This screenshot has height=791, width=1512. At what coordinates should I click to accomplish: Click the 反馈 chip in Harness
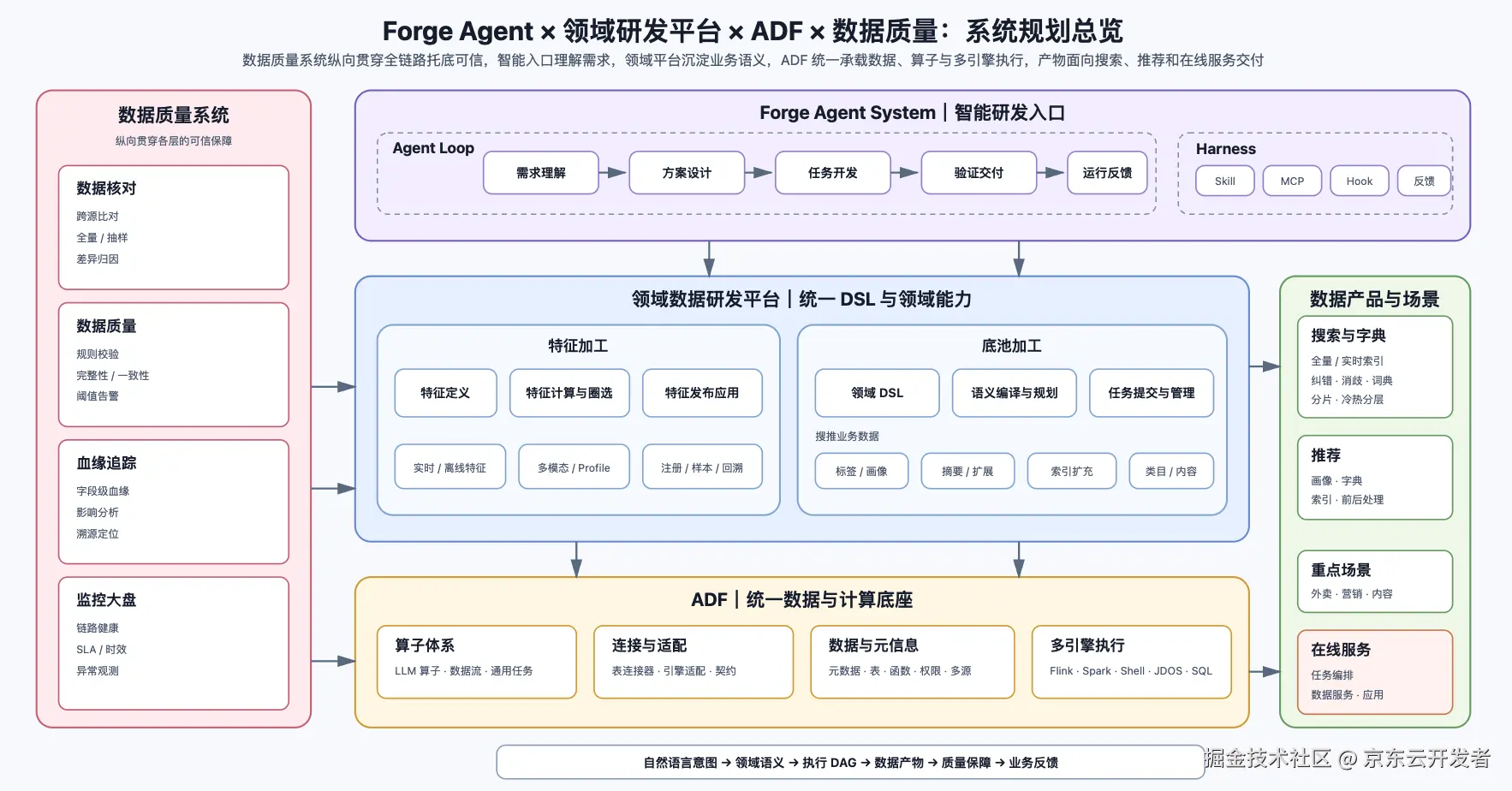coord(1424,181)
